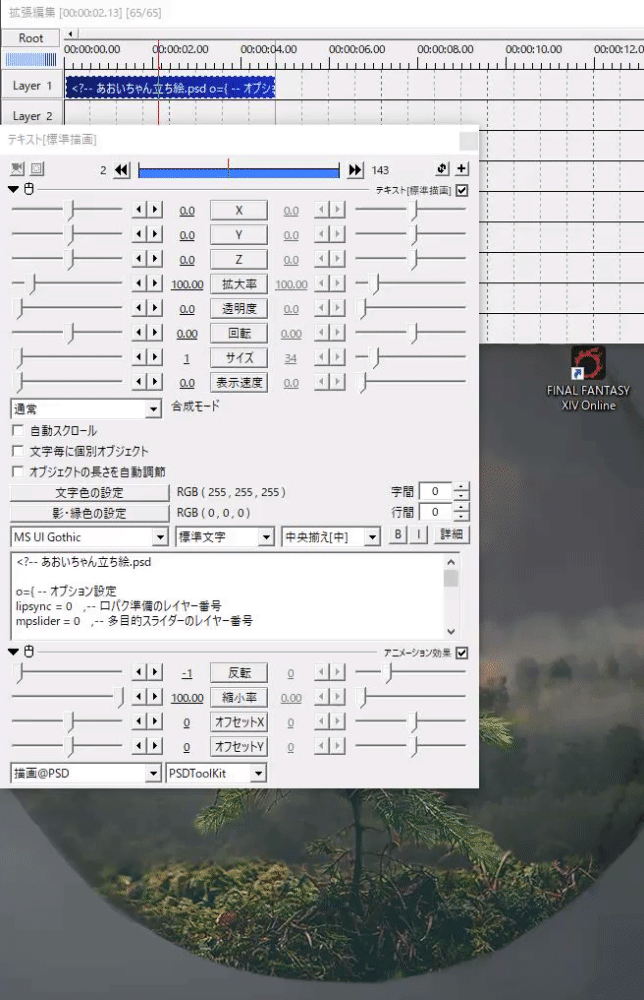Image resolution: width=644 pixels, height=1000 pixels.
Task: Click right arrow for start 反転 value
Action: tap(155, 672)
